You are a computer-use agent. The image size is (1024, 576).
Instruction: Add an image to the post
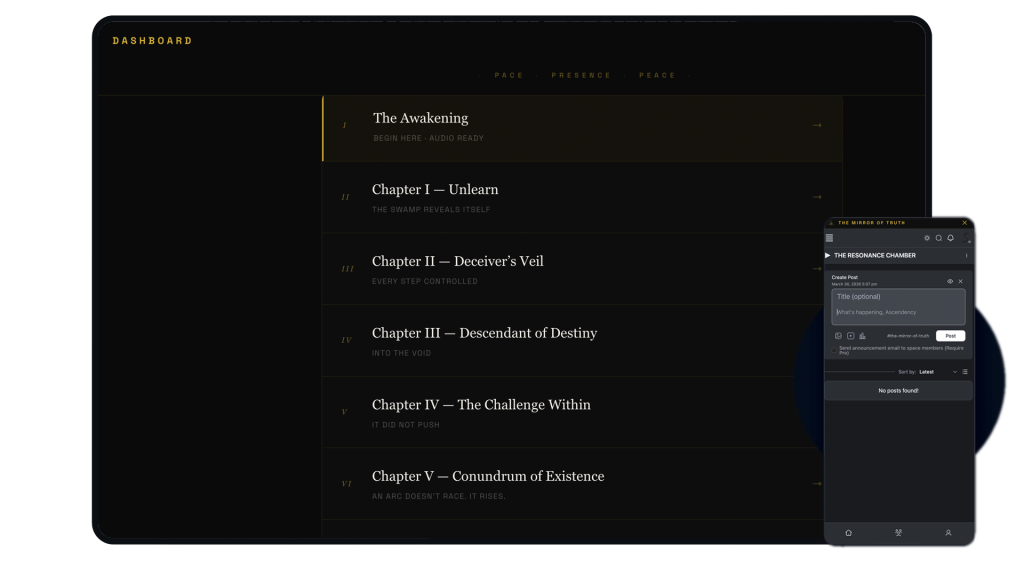coord(839,336)
